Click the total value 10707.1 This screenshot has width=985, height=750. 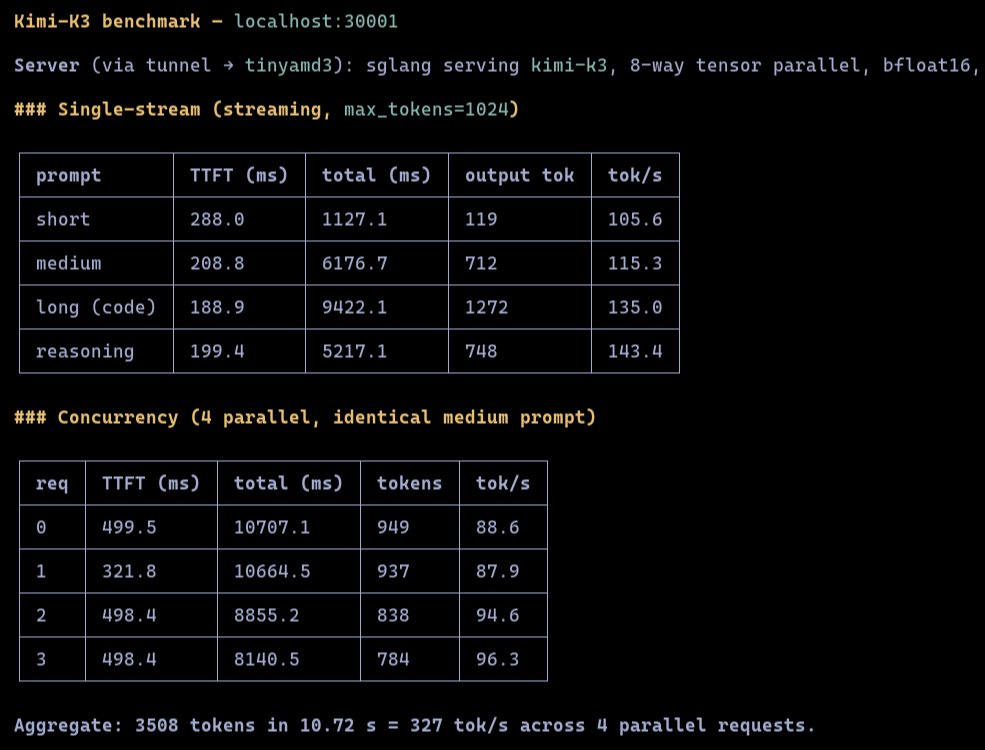click(x=272, y=527)
